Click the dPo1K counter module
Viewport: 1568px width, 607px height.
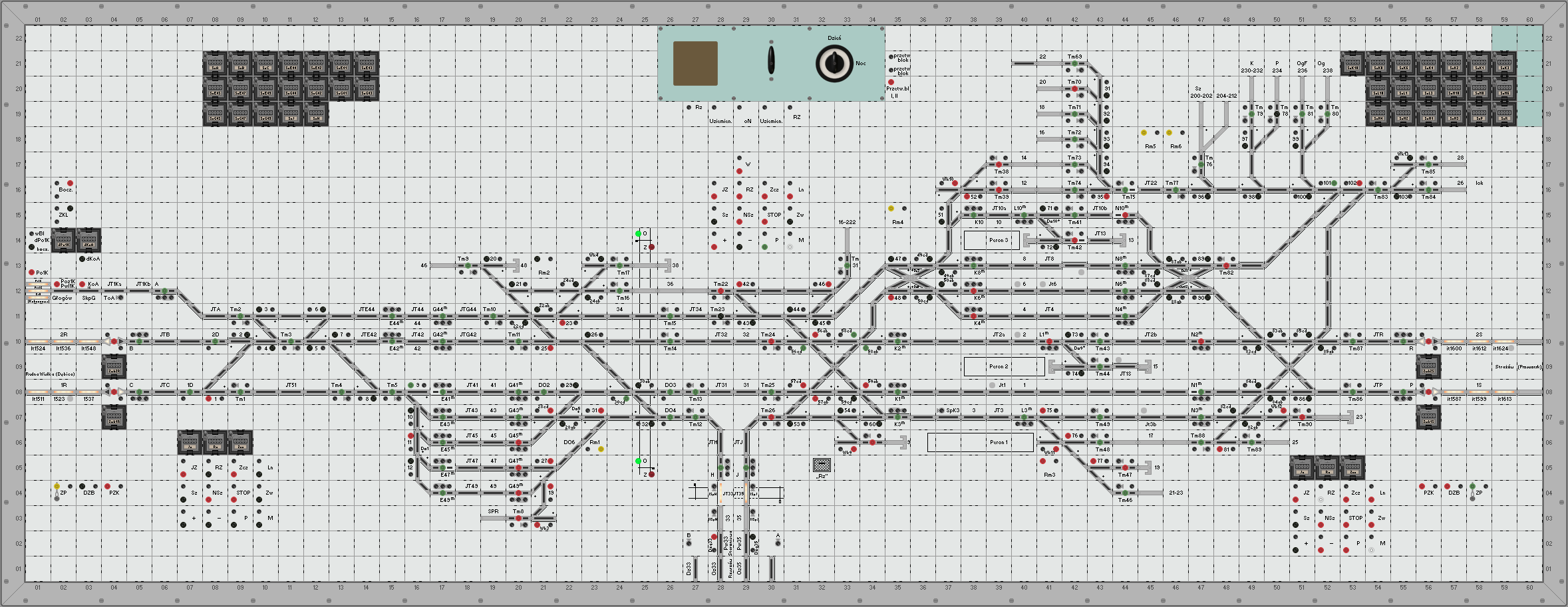[x=63, y=240]
